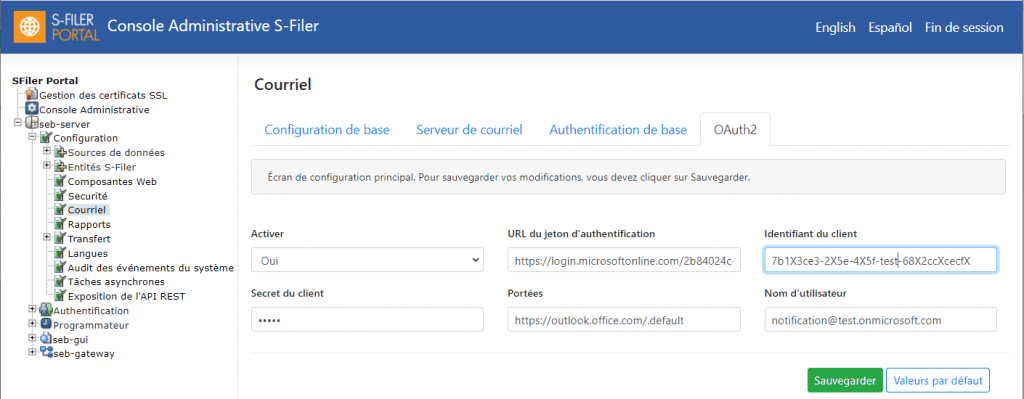Click the SFiler Portal root label

coord(45,81)
